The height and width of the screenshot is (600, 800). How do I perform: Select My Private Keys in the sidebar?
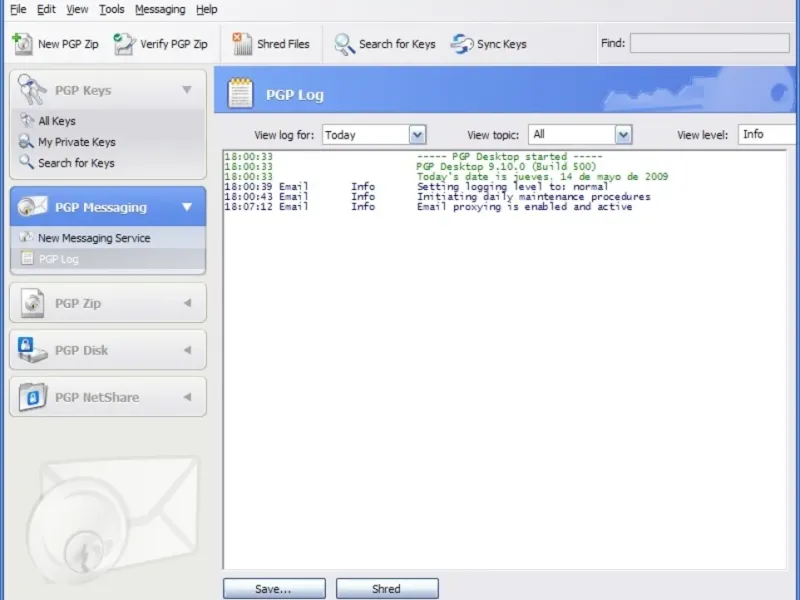click(77, 142)
